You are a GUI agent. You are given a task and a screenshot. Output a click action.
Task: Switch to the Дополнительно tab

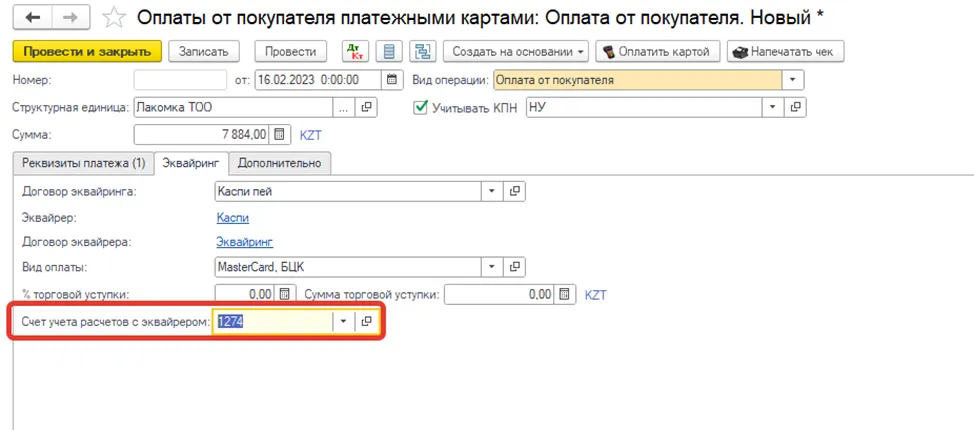click(x=280, y=163)
